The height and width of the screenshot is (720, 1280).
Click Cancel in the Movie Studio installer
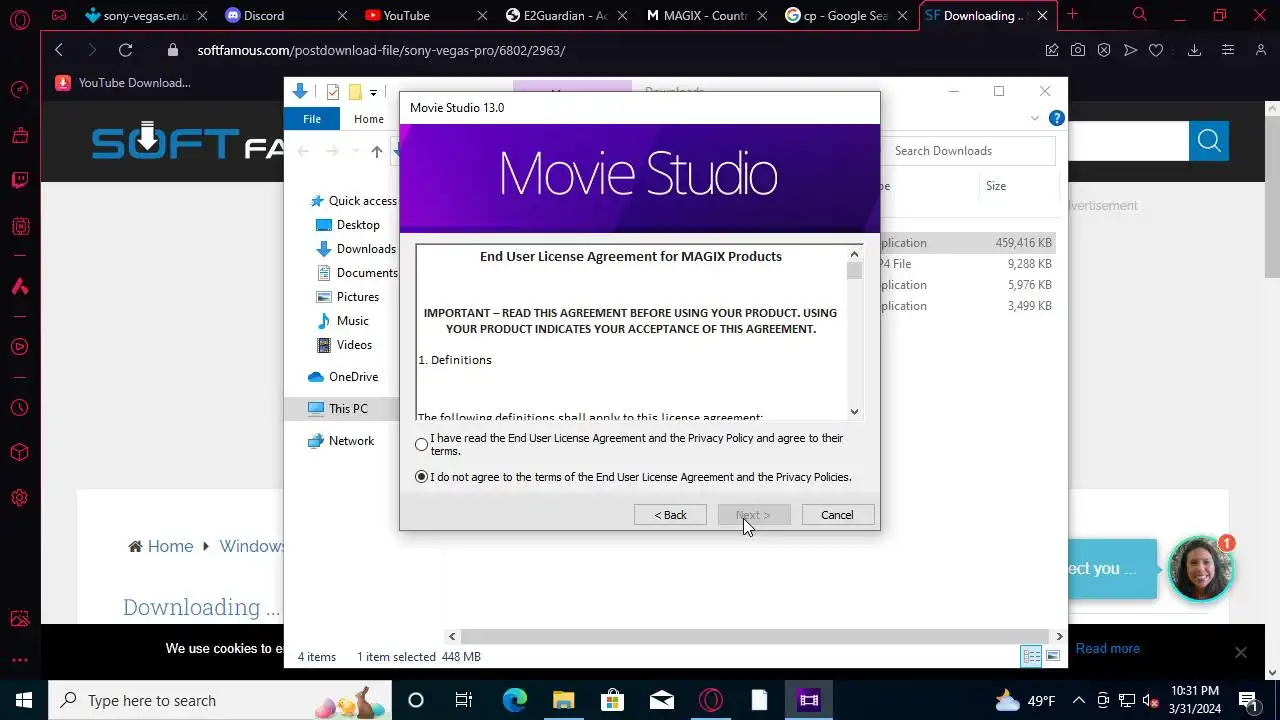[x=837, y=515]
